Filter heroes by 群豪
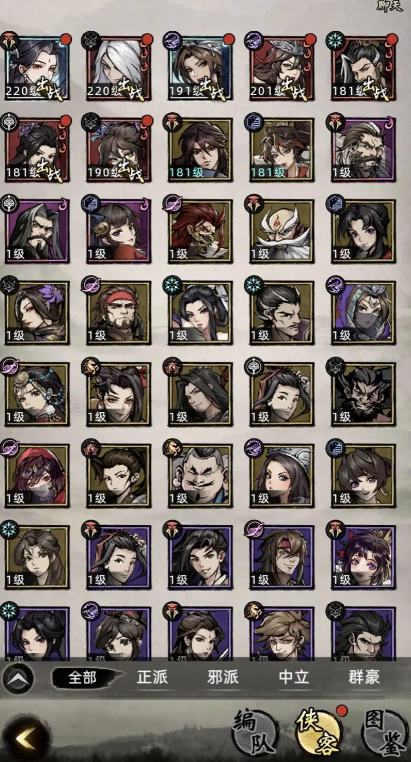Screen dimensions: 411x762 (364, 677)
